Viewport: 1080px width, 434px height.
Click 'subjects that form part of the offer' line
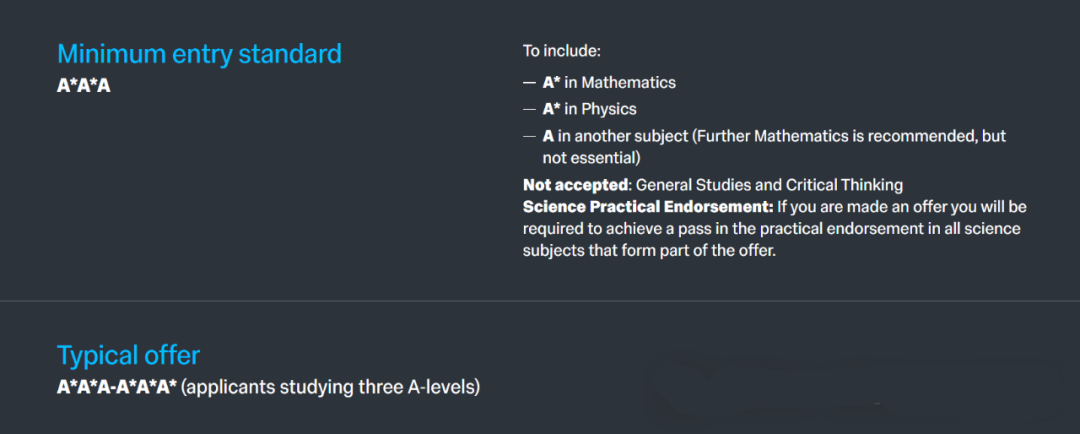click(x=650, y=251)
